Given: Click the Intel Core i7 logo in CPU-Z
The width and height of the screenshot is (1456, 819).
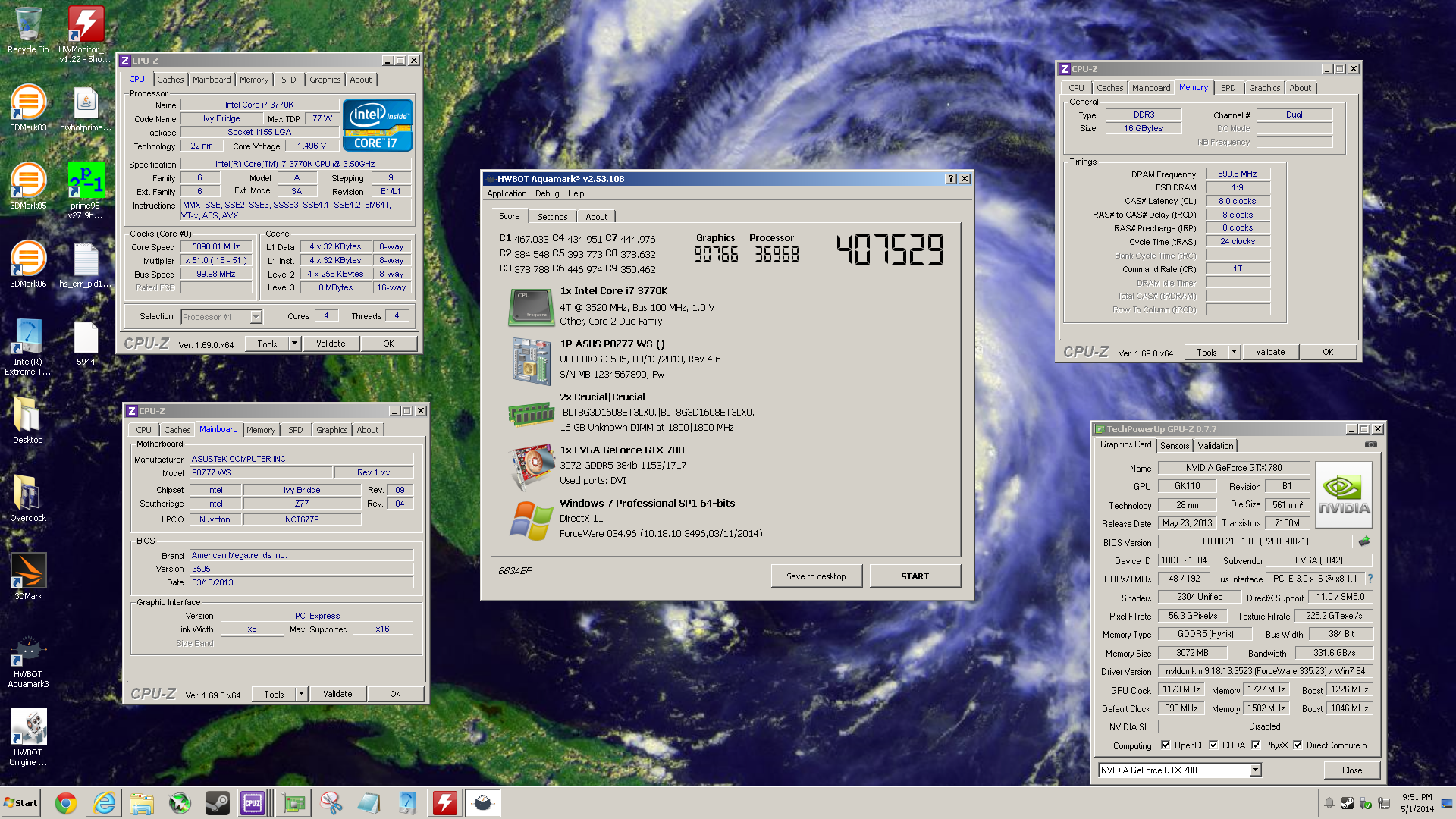Looking at the screenshot, I should (x=378, y=125).
